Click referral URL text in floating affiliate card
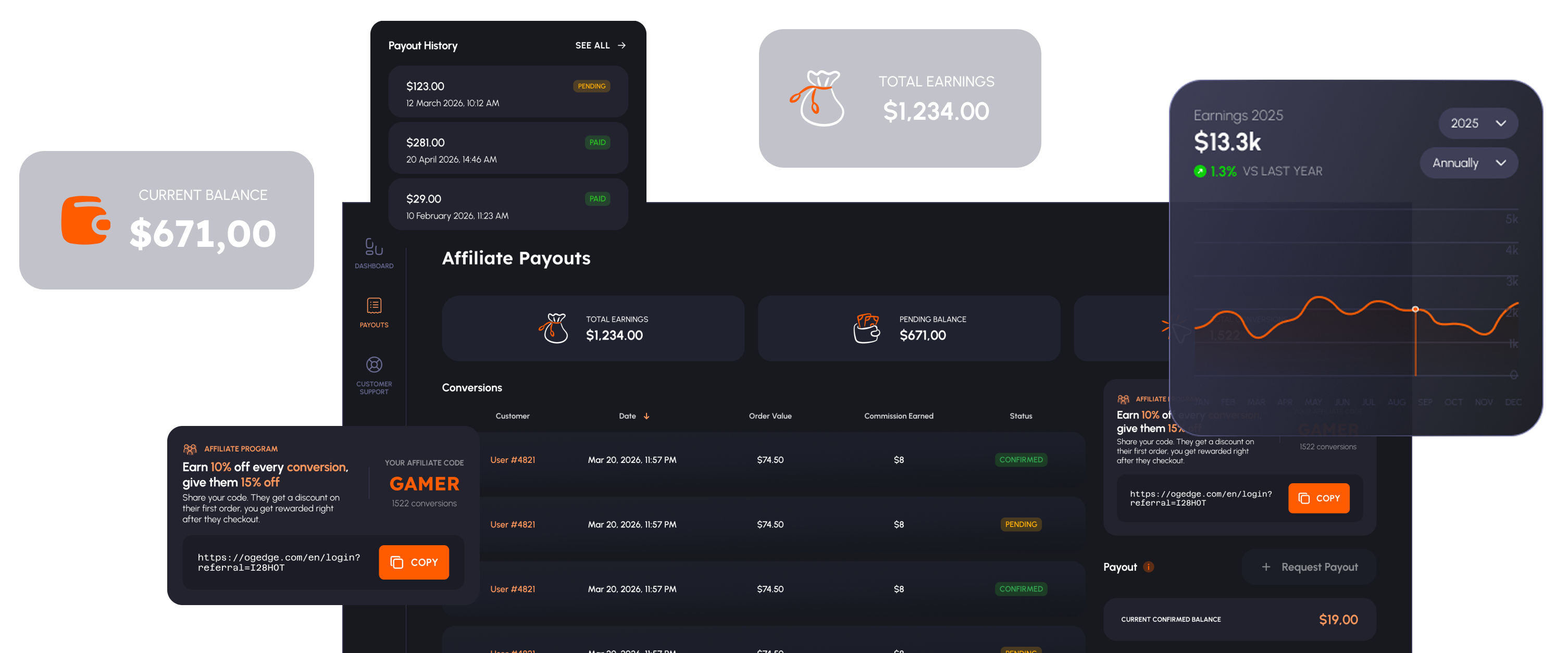This screenshot has width=1568, height=653. [x=279, y=562]
